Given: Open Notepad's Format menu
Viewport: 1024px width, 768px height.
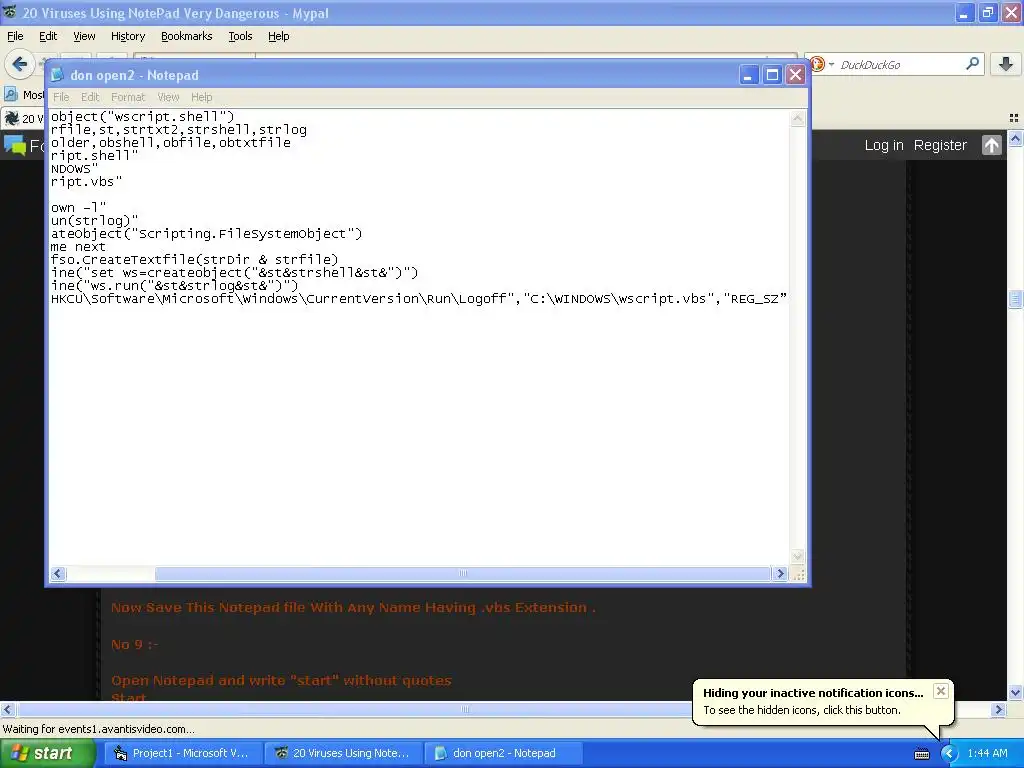Looking at the screenshot, I should pos(127,97).
